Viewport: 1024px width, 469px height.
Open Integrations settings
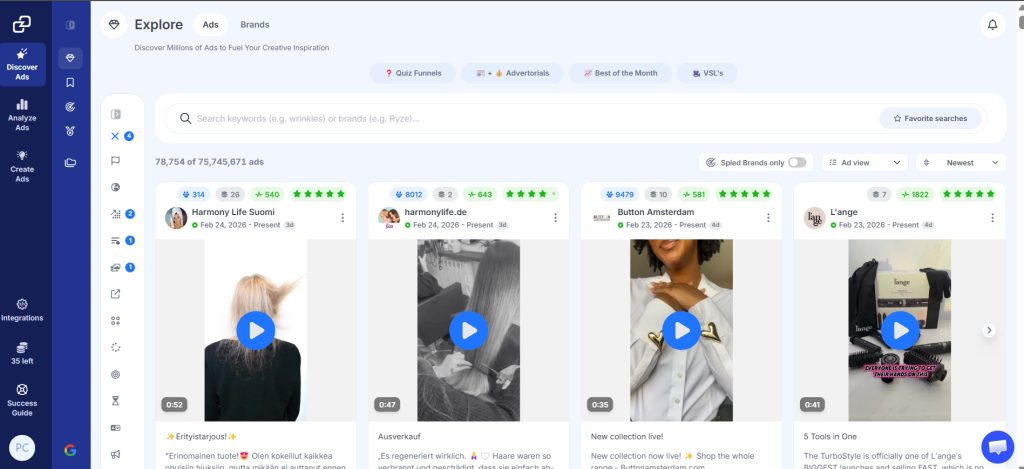click(22, 310)
